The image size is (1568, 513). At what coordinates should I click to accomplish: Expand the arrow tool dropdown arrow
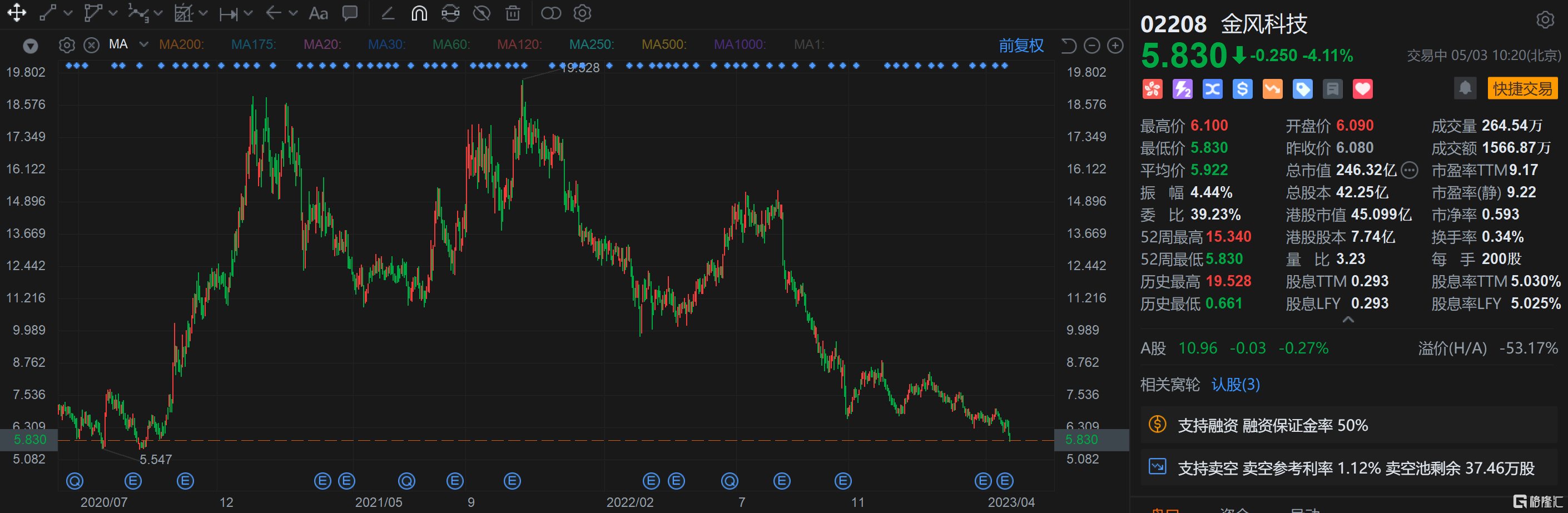coord(293,13)
